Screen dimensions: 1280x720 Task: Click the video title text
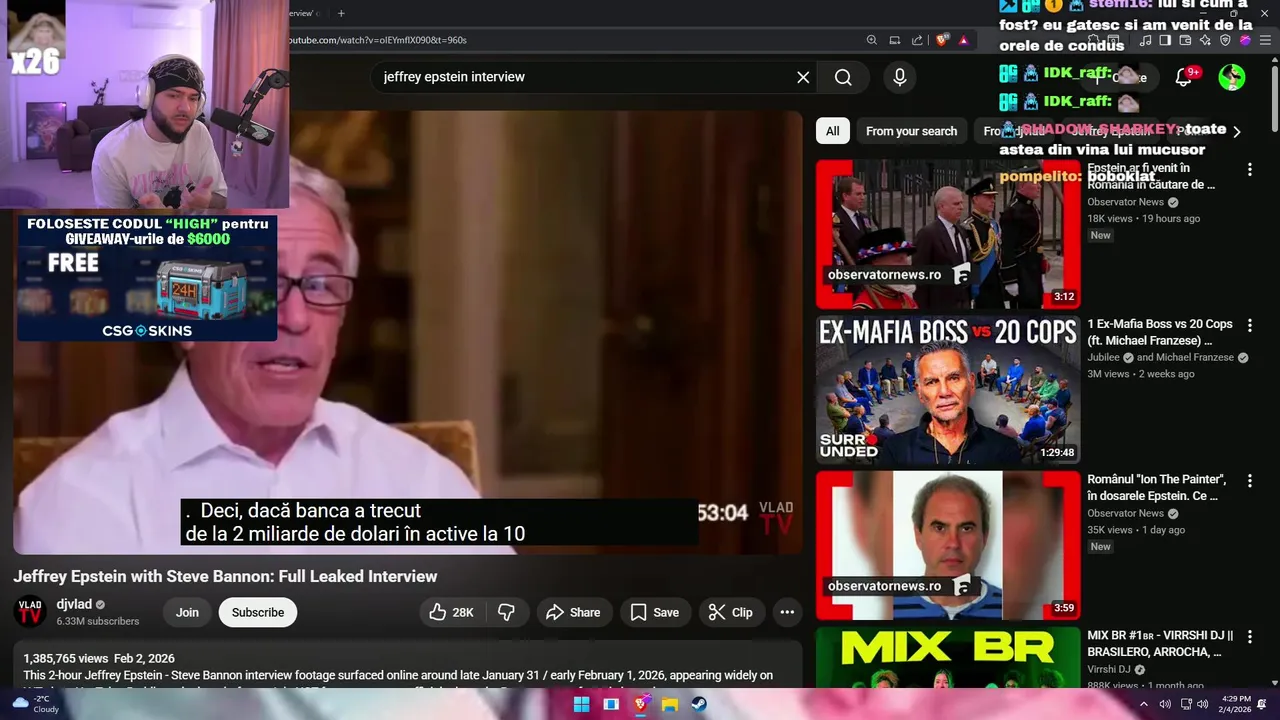[x=225, y=576]
